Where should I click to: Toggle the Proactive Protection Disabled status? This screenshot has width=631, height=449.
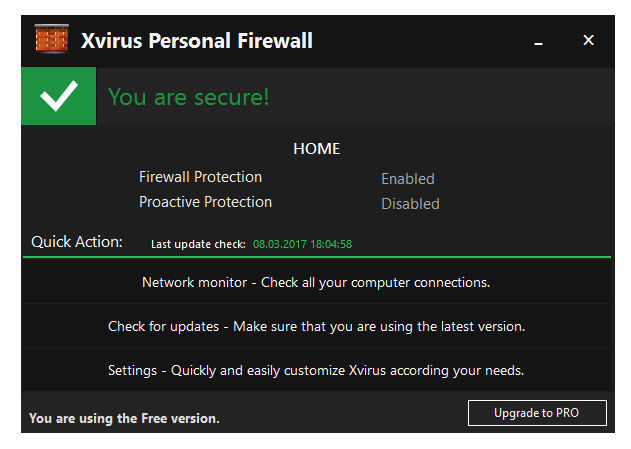point(410,204)
